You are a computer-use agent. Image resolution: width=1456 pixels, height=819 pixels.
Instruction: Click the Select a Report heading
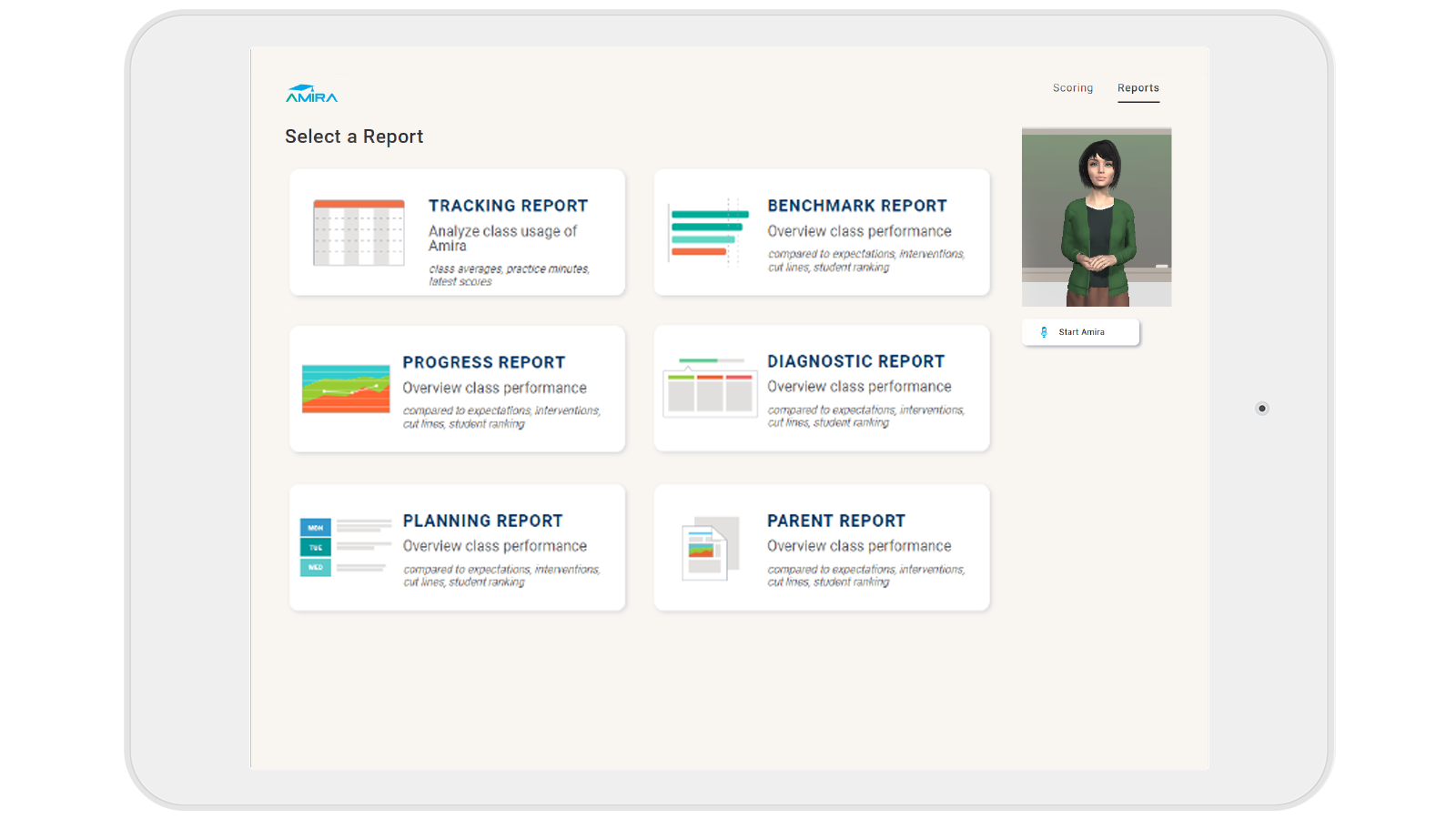tap(354, 136)
